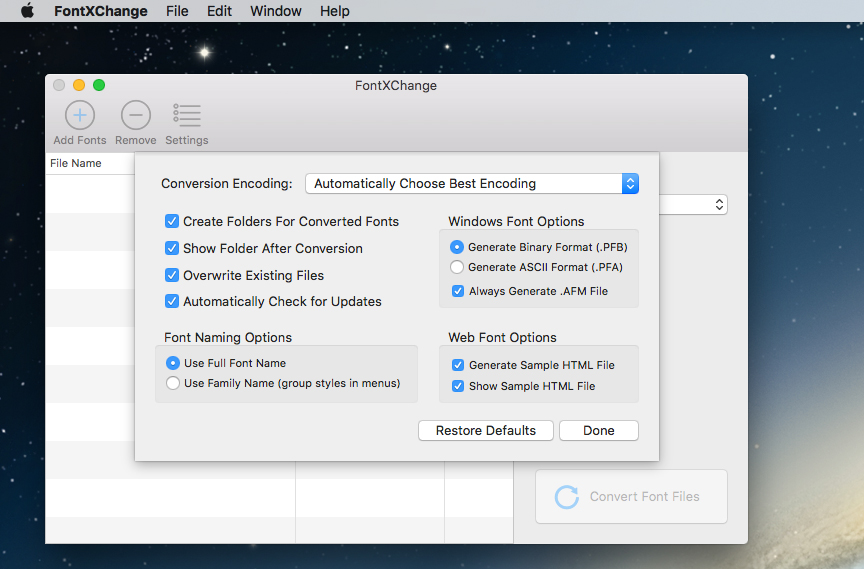Disable Overwrite Existing Files

[172, 275]
